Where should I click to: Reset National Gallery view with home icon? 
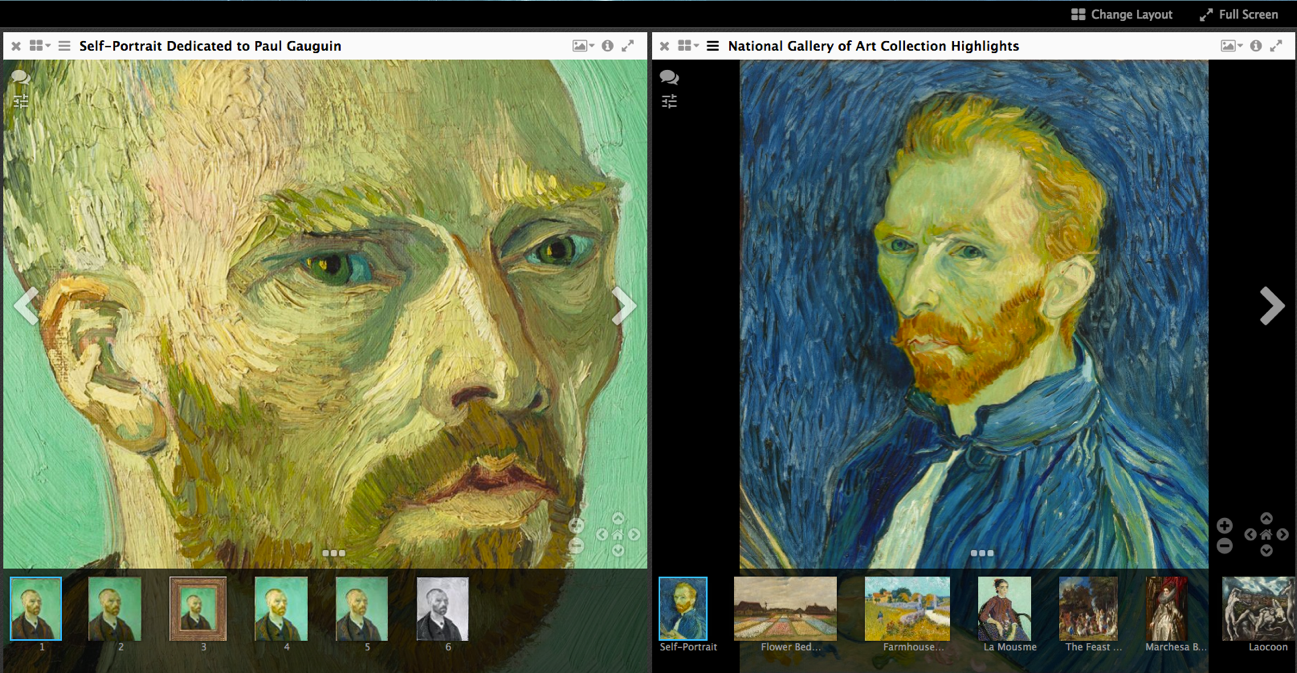pos(1266,535)
